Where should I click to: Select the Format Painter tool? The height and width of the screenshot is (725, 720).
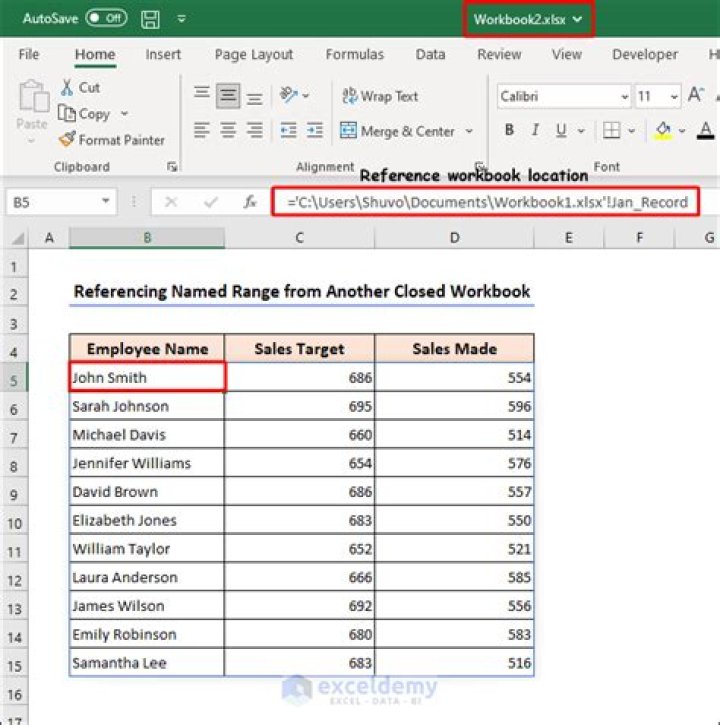110,140
